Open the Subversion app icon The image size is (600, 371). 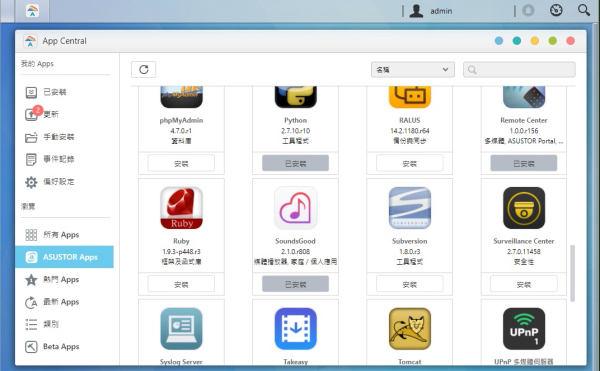point(409,208)
